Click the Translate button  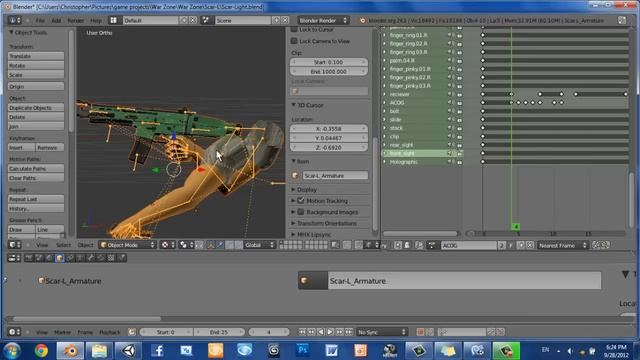click(x=36, y=56)
